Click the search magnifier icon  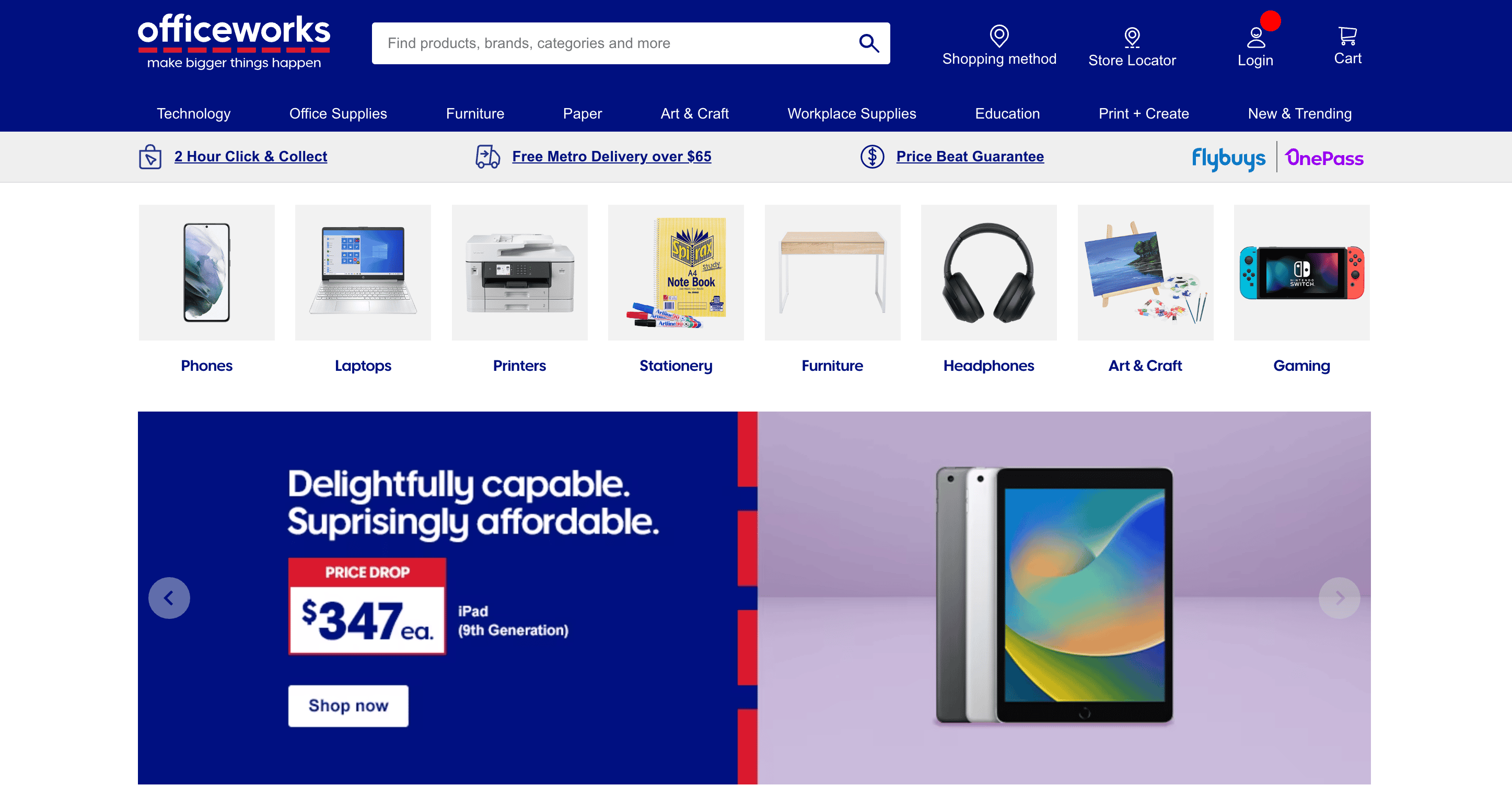click(x=869, y=43)
